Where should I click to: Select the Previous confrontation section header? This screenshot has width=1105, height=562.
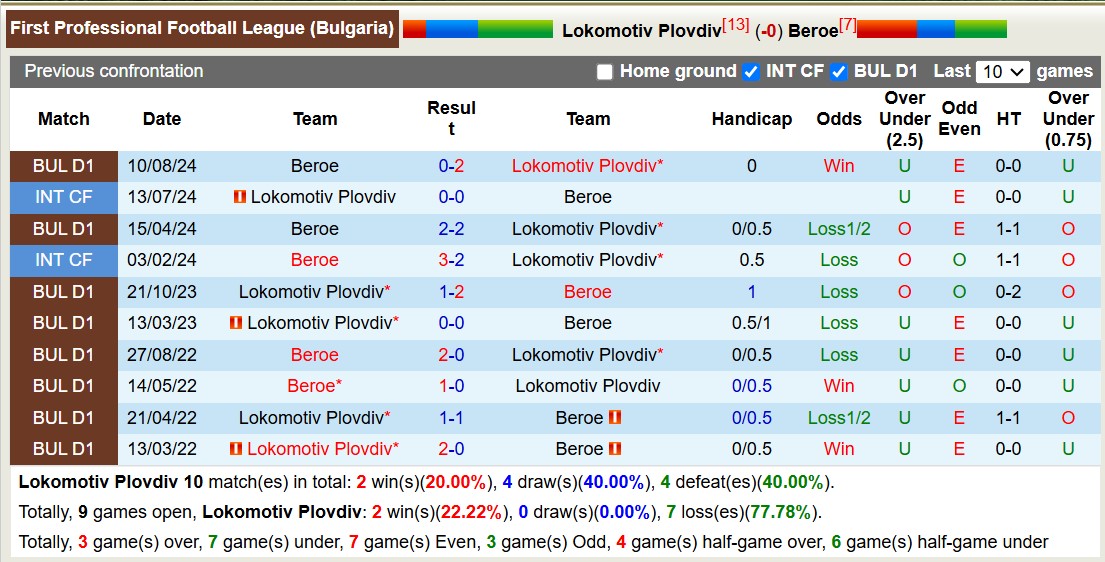point(114,71)
